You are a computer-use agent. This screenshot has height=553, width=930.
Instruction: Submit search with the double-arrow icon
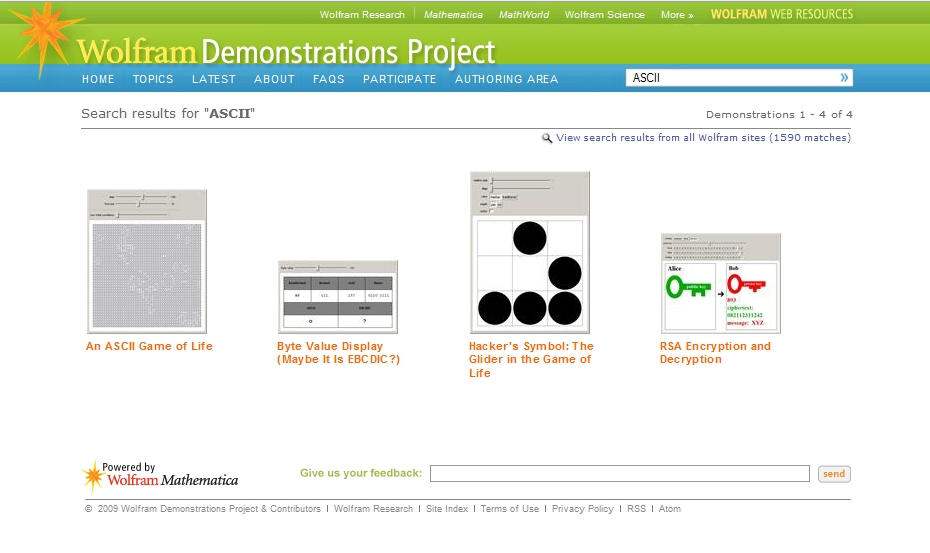(844, 78)
